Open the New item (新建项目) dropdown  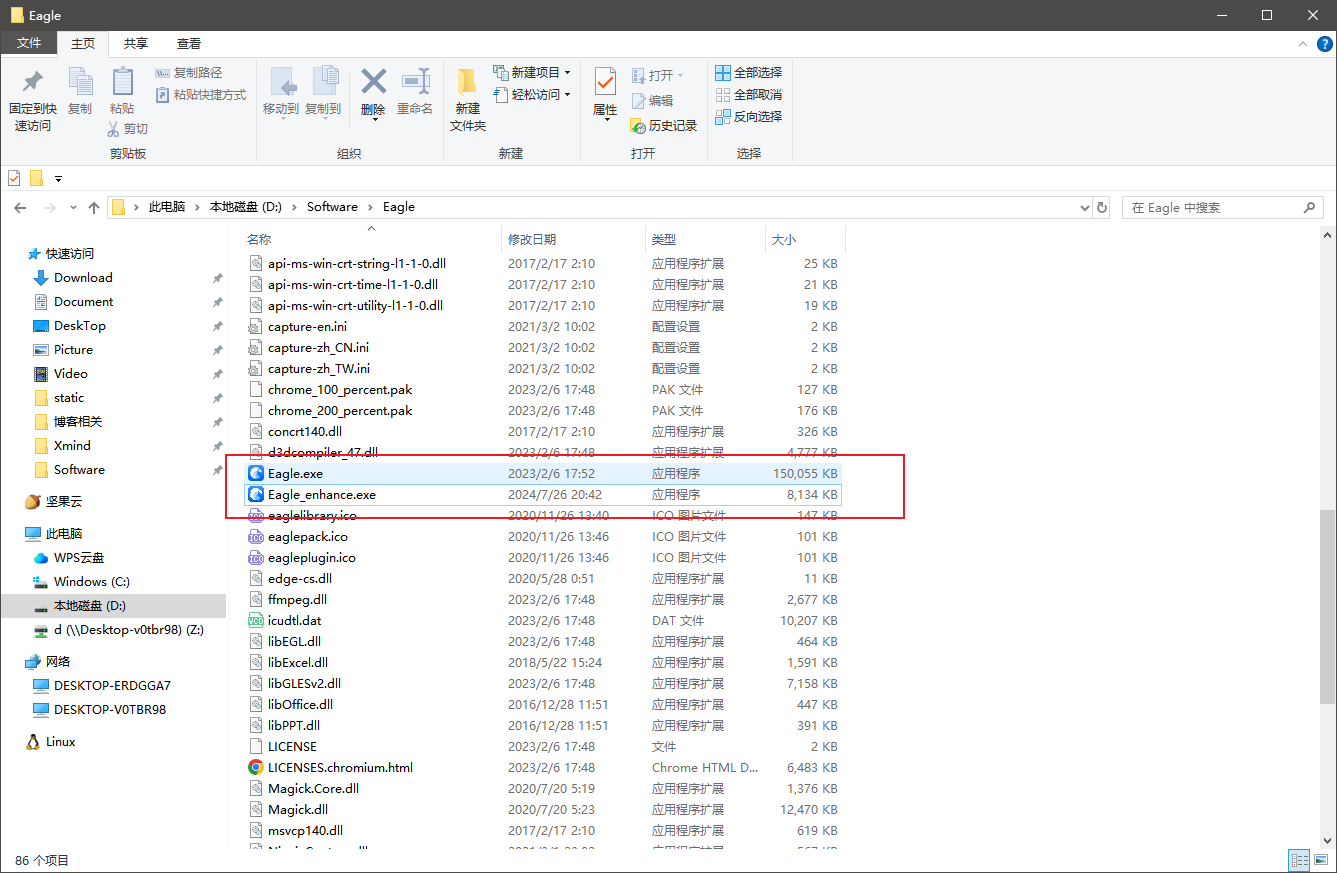point(532,73)
